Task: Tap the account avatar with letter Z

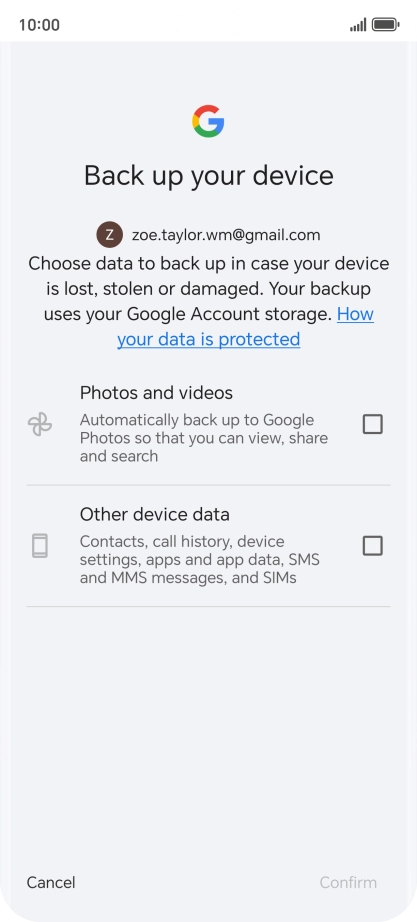Action: point(109,235)
